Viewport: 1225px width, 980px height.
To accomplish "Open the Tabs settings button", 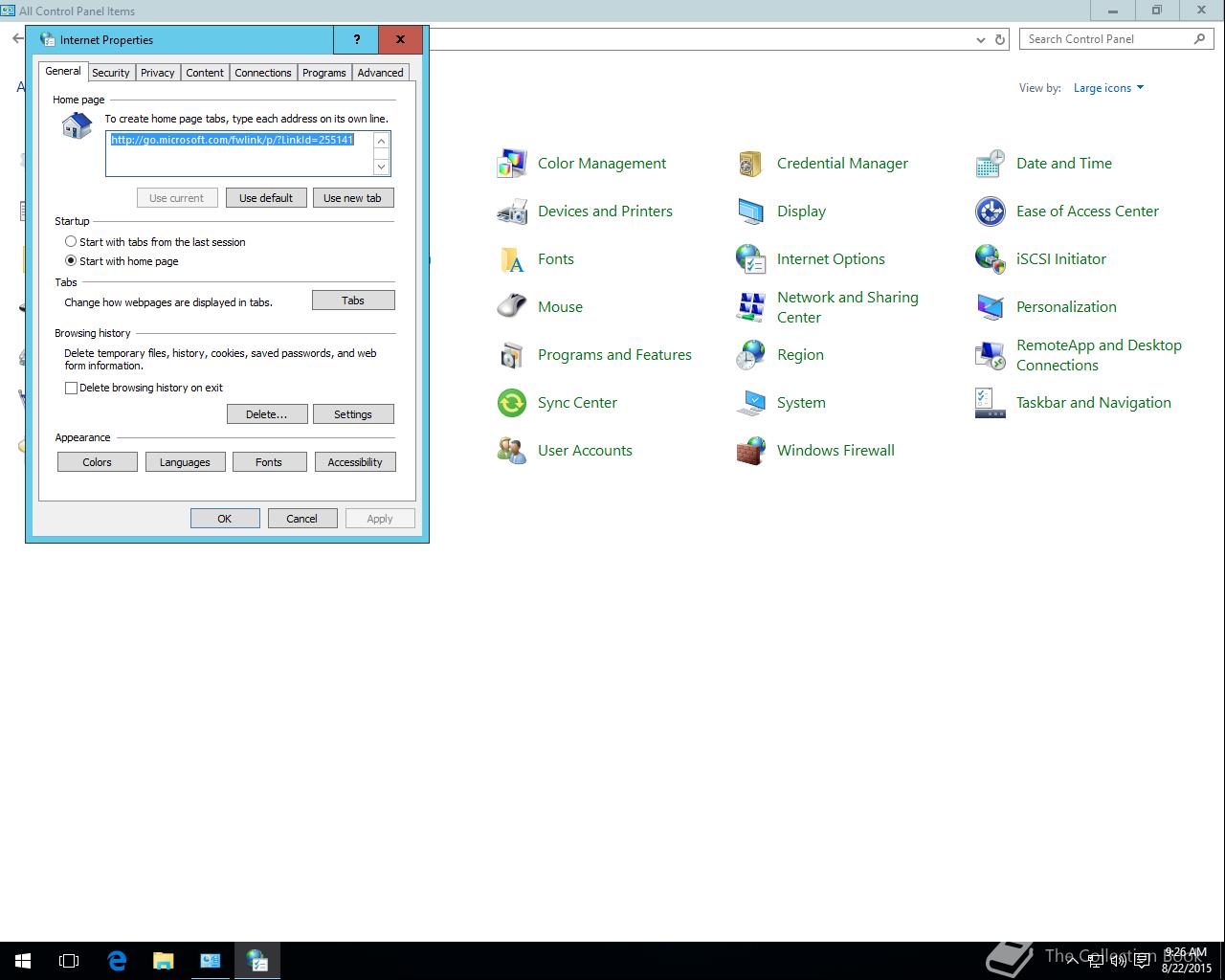I will pyautogui.click(x=353, y=301).
